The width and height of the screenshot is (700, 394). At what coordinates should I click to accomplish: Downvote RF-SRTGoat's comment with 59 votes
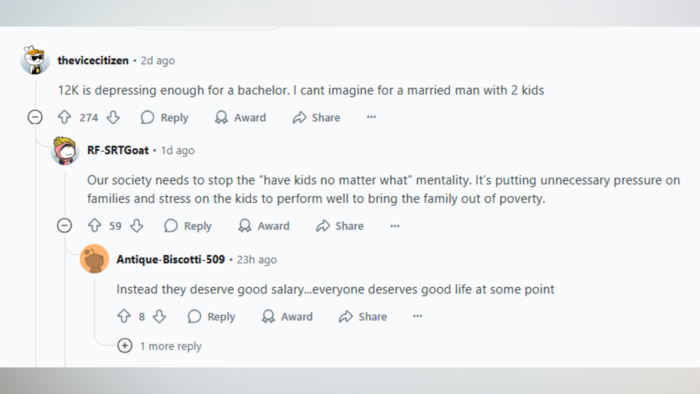(137, 226)
